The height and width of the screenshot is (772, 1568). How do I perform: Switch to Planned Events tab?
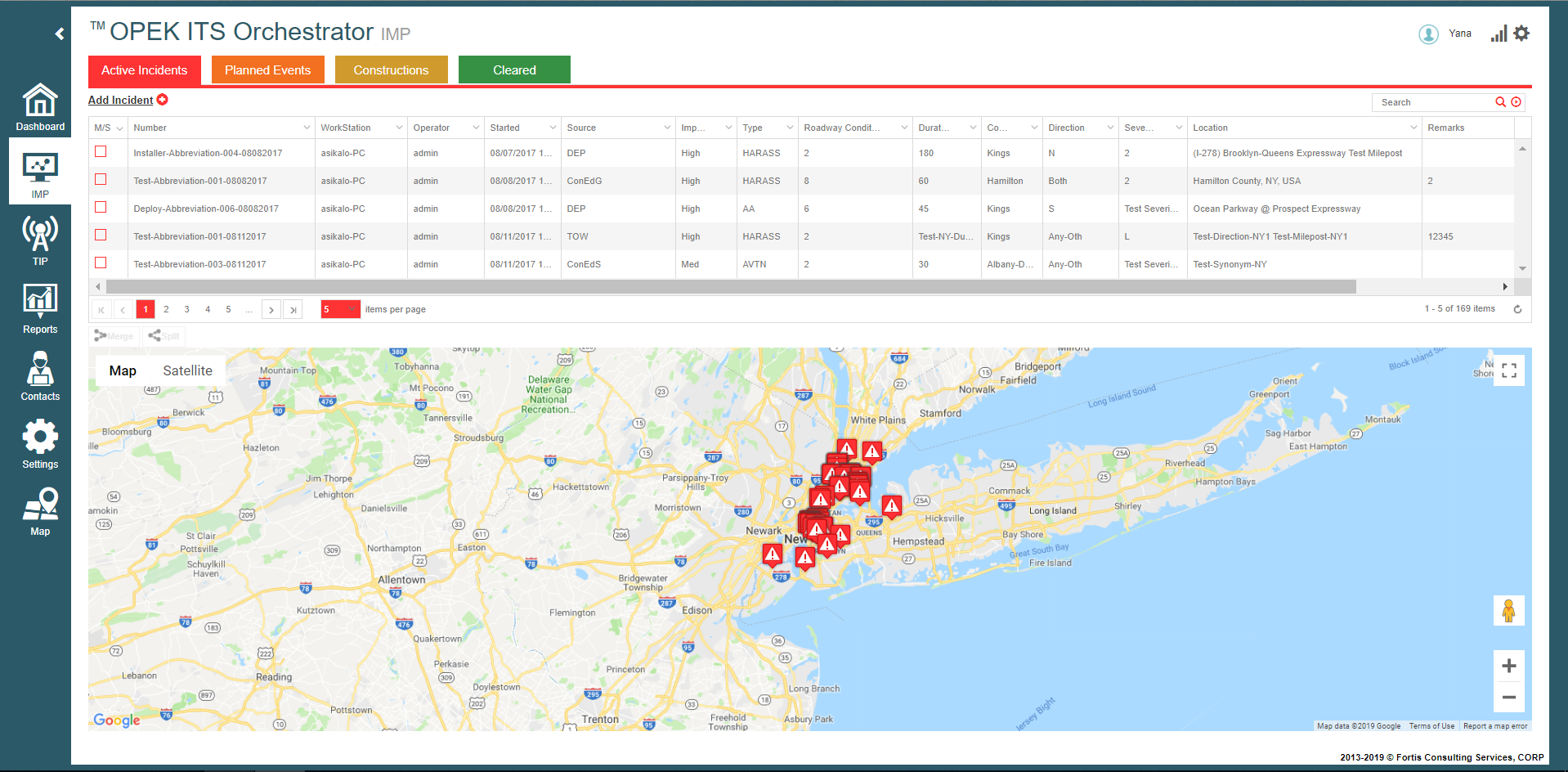click(267, 70)
